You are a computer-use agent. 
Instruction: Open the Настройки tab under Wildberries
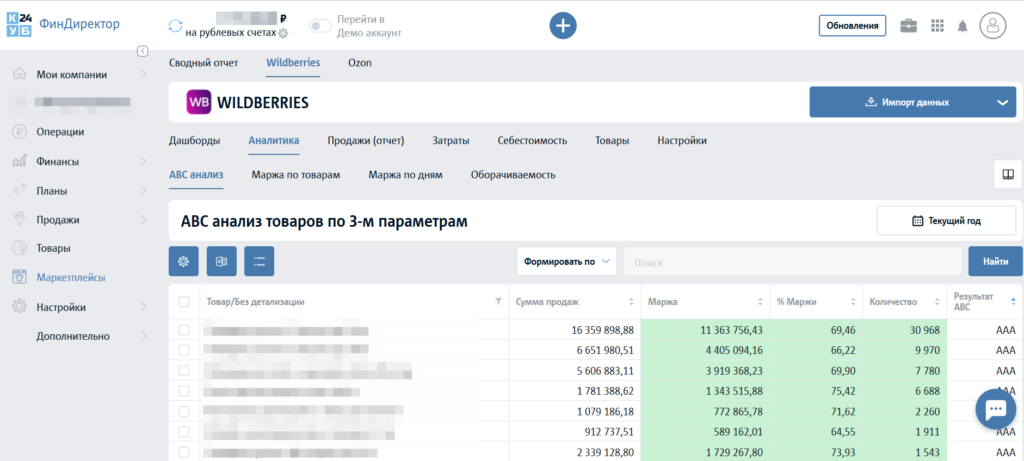[x=682, y=140]
